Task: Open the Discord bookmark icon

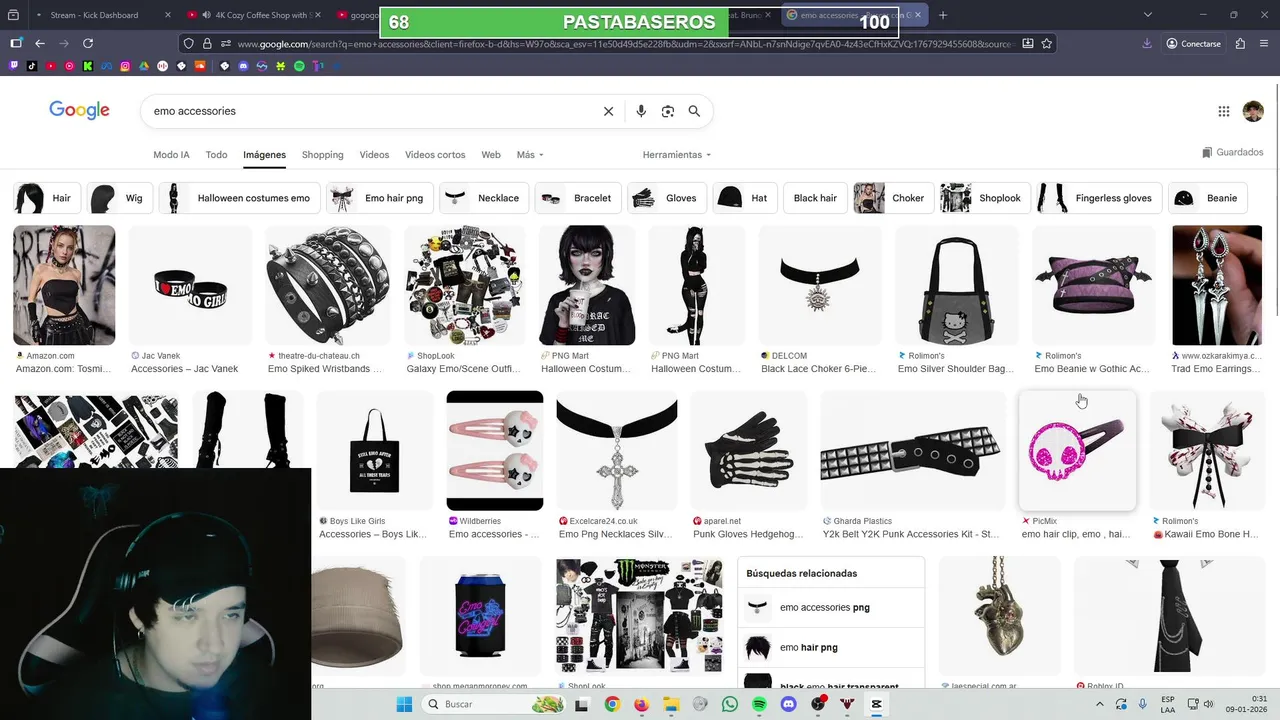Action: pos(243,66)
